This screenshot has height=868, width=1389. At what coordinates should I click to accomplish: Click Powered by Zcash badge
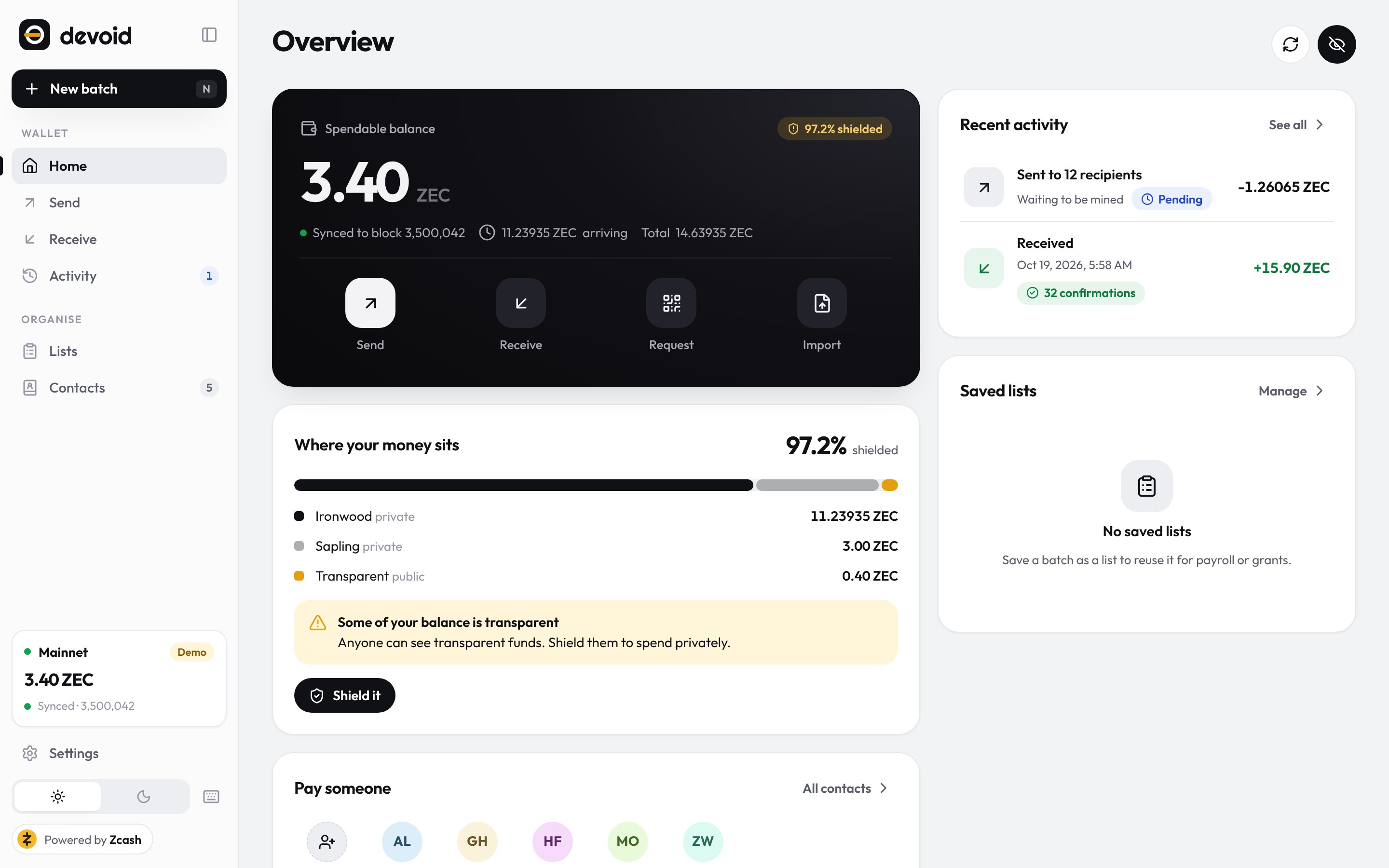click(x=82, y=840)
